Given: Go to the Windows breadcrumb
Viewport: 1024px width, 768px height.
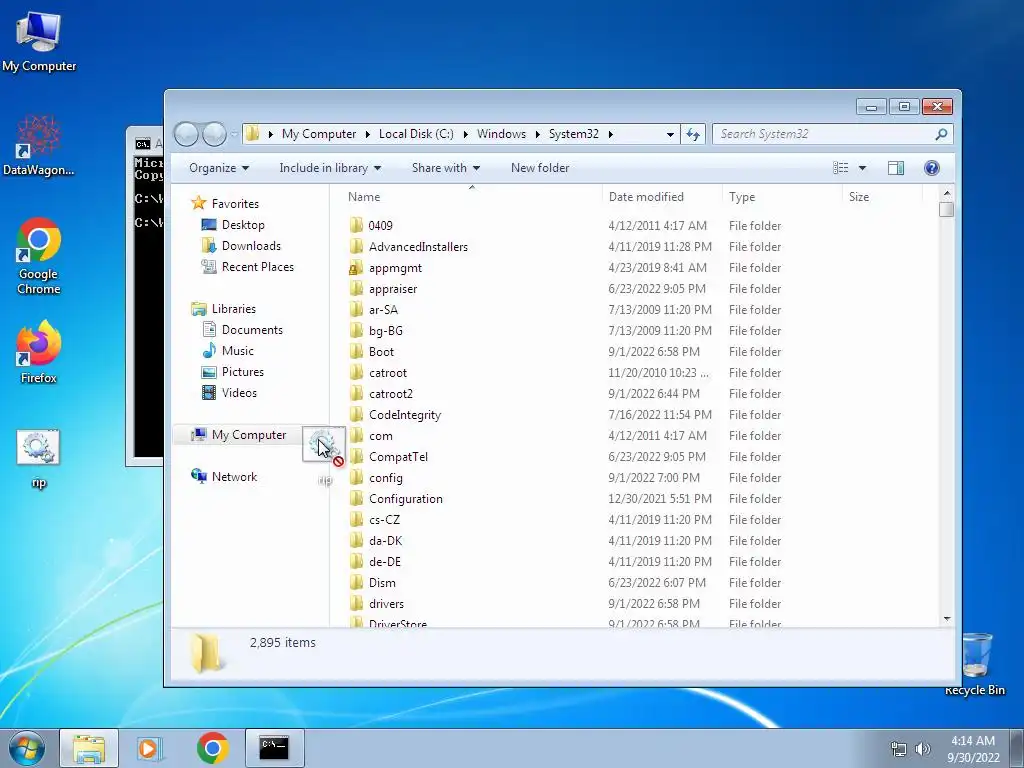Looking at the screenshot, I should [x=501, y=134].
